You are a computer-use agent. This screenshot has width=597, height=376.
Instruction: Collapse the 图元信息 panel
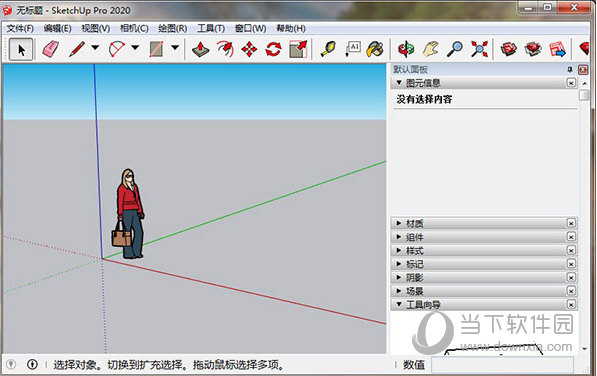[399, 83]
